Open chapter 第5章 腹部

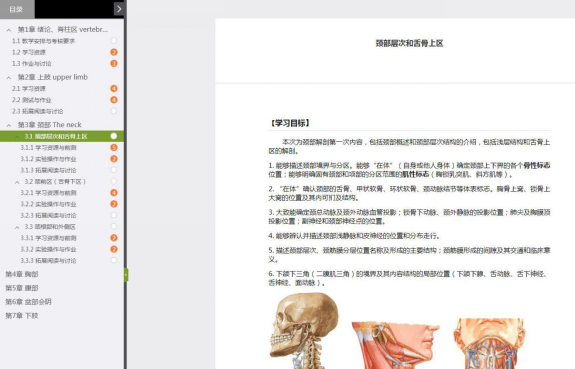22,288
